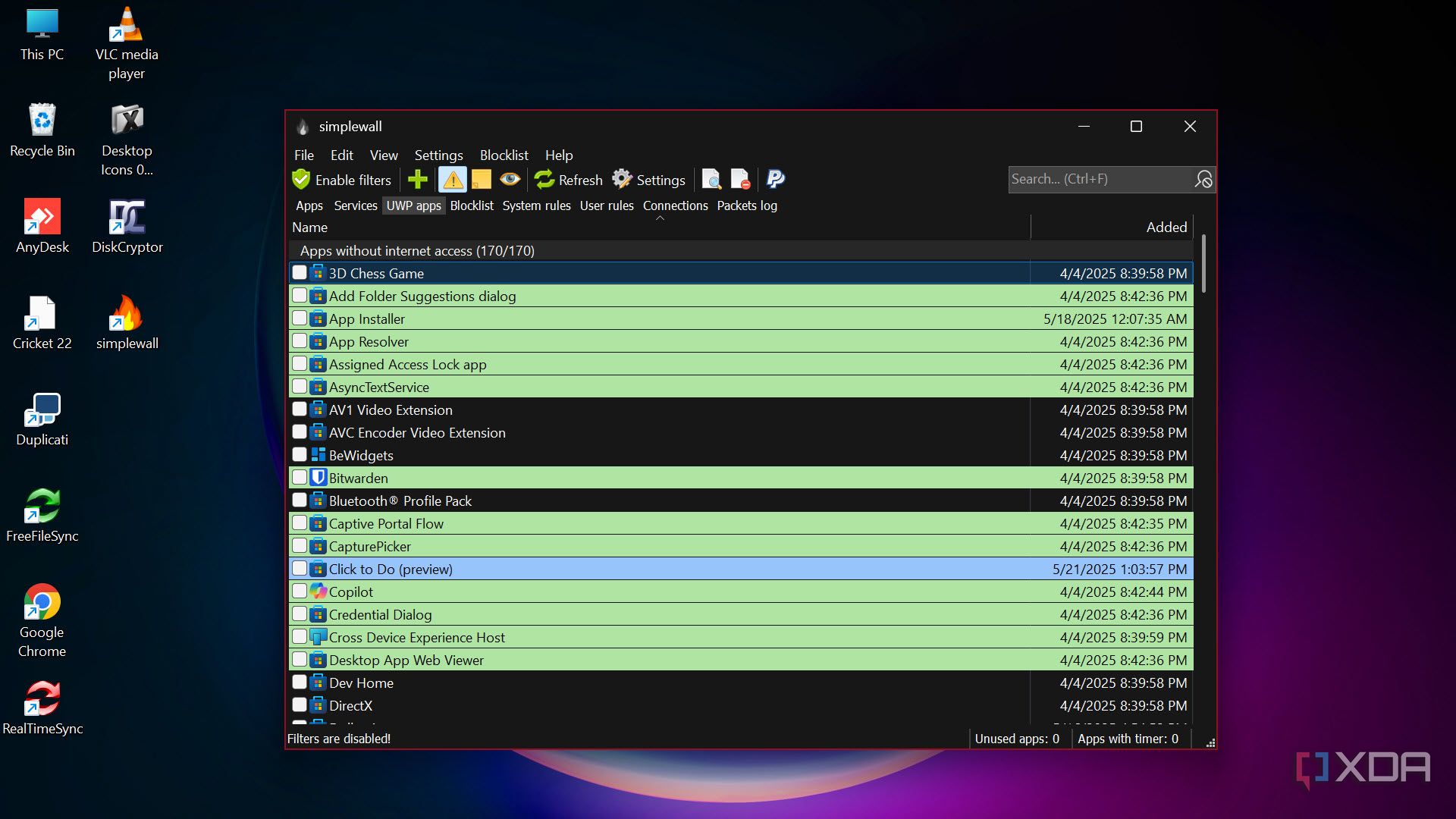This screenshot has width=1456, height=819.
Task: Open FreeFileSync desktop shortcut
Action: tap(42, 516)
